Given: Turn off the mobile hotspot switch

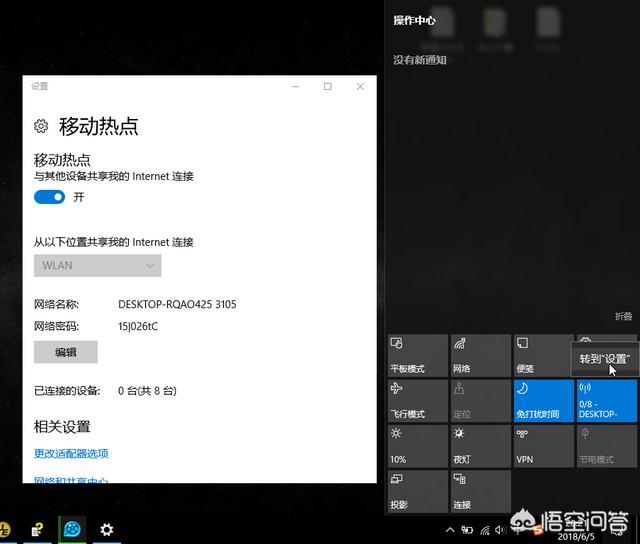Looking at the screenshot, I should tap(49, 197).
